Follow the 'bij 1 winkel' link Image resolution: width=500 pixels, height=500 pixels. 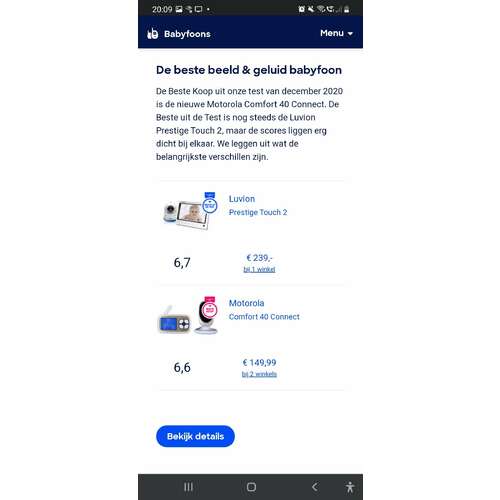point(259,269)
